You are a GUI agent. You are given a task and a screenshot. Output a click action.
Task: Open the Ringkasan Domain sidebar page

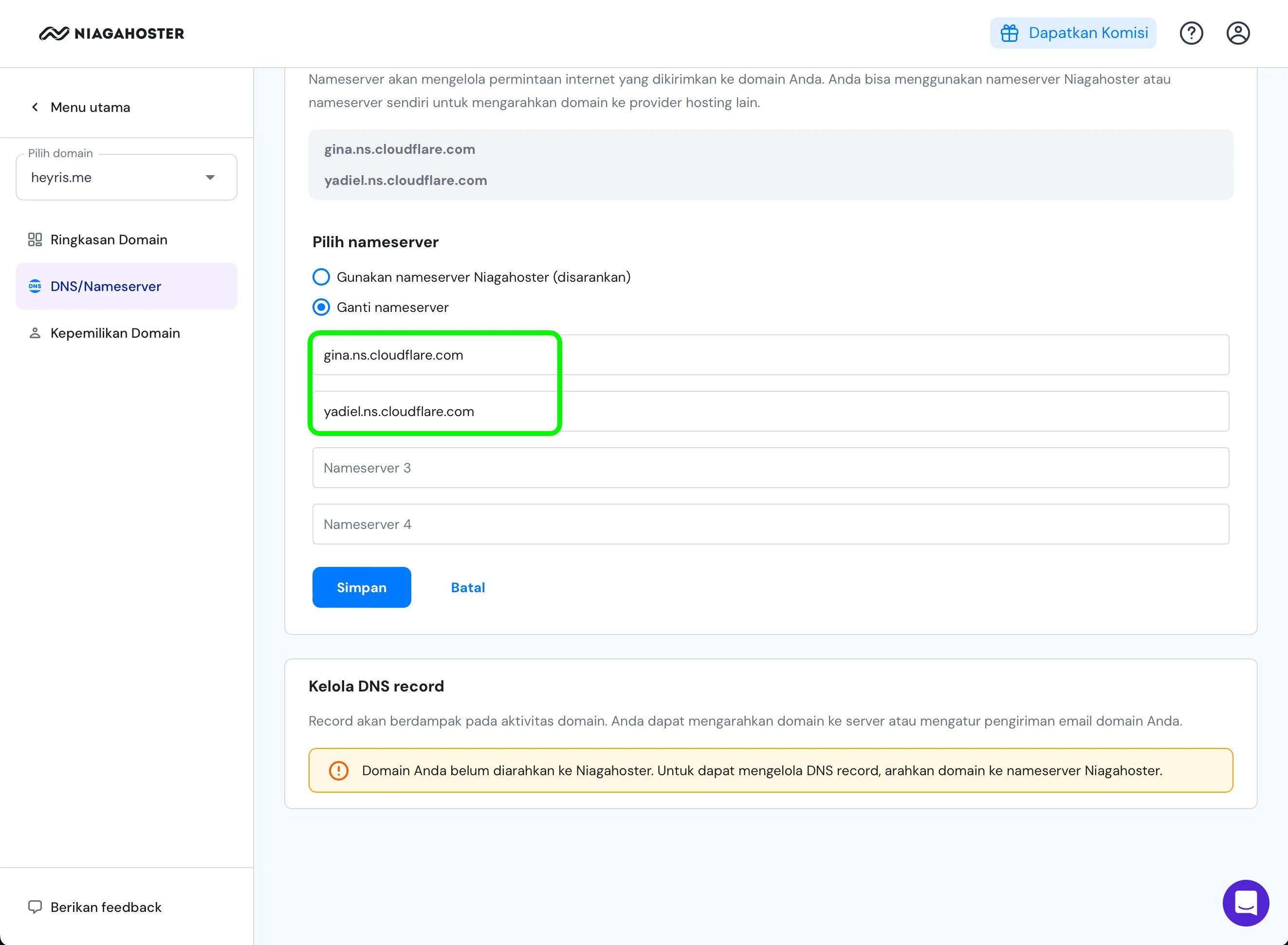click(x=109, y=239)
